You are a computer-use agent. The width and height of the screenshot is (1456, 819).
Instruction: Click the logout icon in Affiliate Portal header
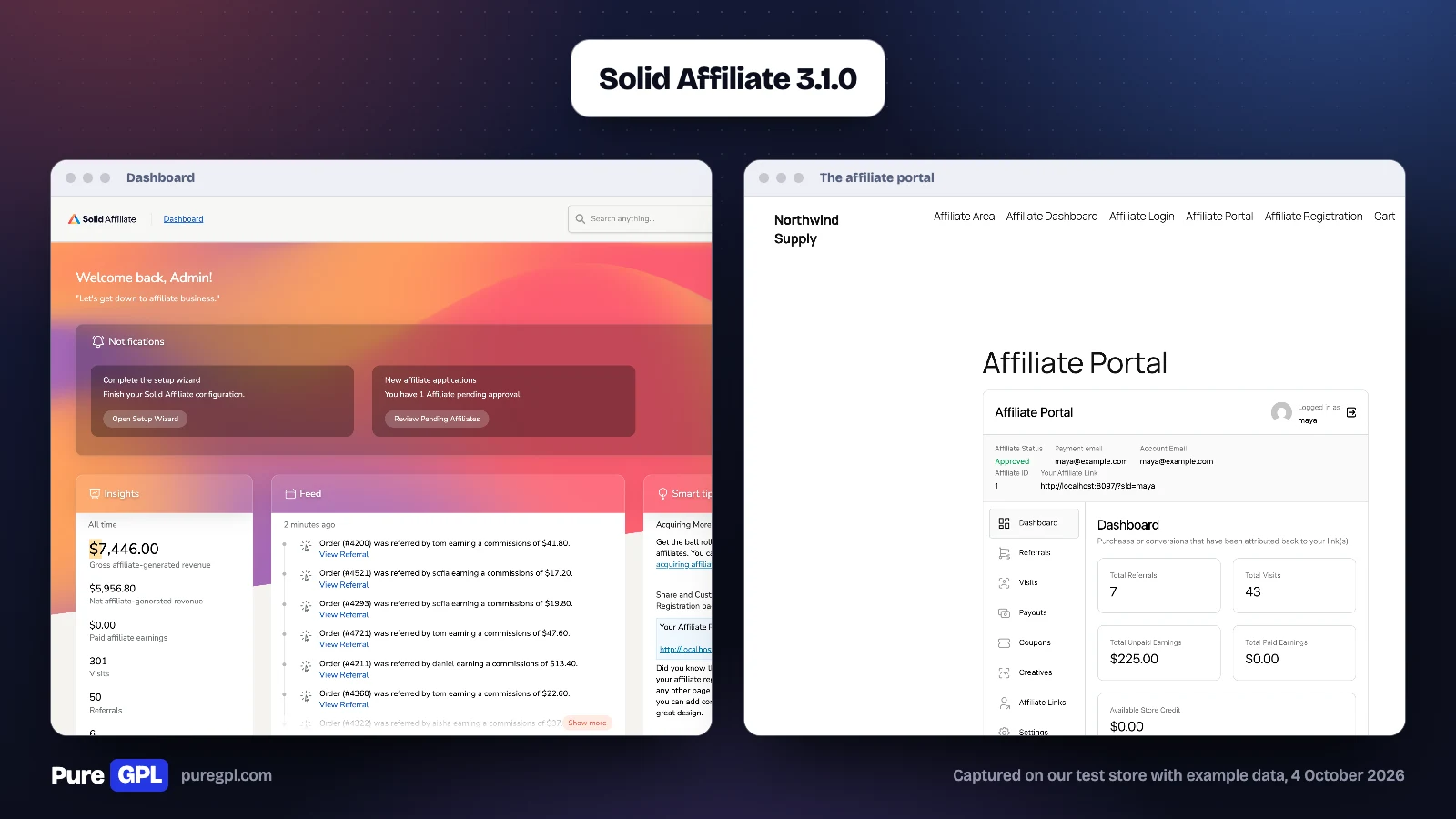tap(1351, 412)
